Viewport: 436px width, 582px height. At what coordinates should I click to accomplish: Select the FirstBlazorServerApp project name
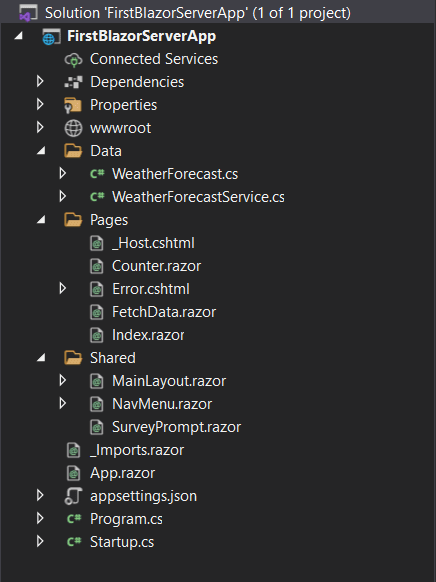pos(142,37)
